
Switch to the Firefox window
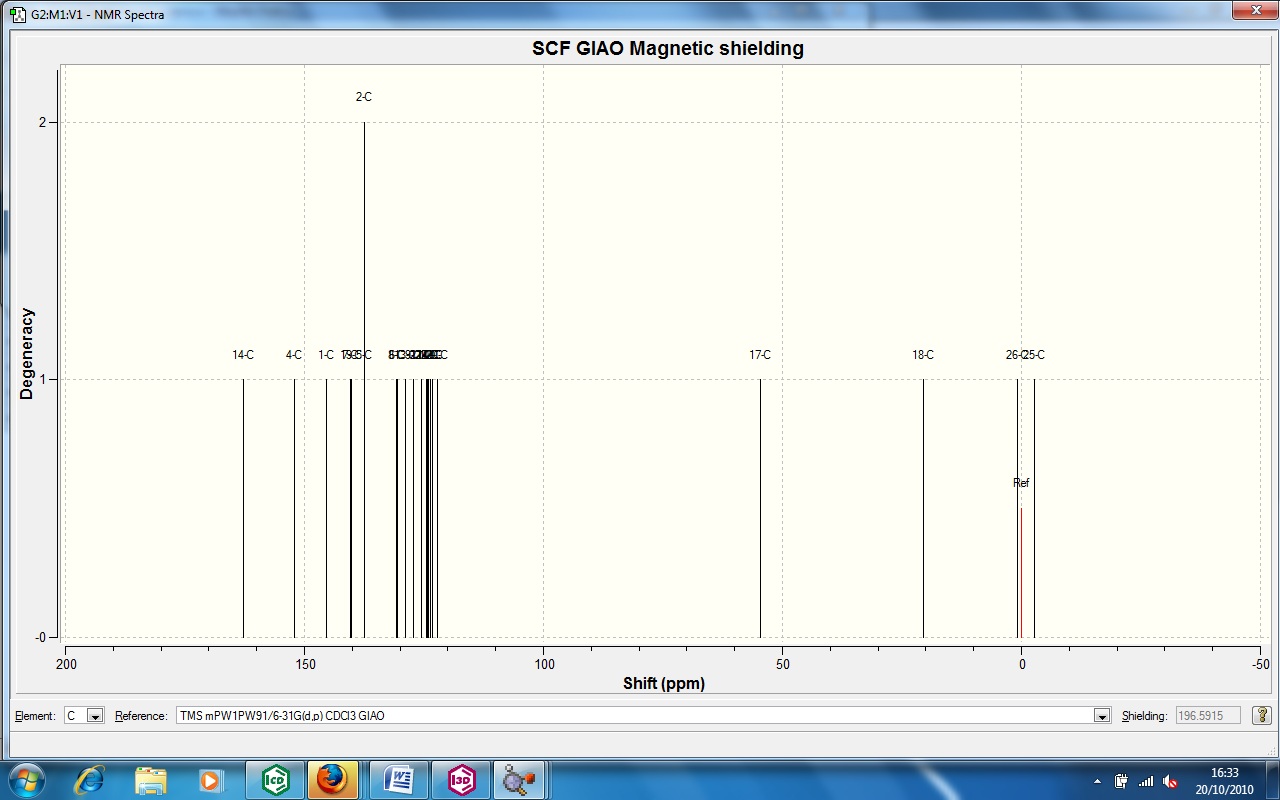pyautogui.click(x=335, y=780)
